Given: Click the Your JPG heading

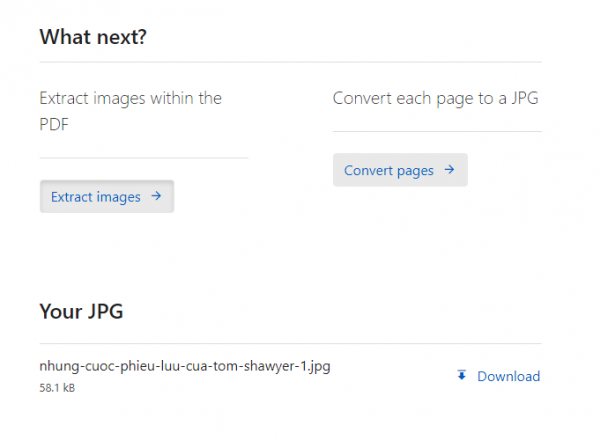Looking at the screenshot, I should tap(81, 311).
